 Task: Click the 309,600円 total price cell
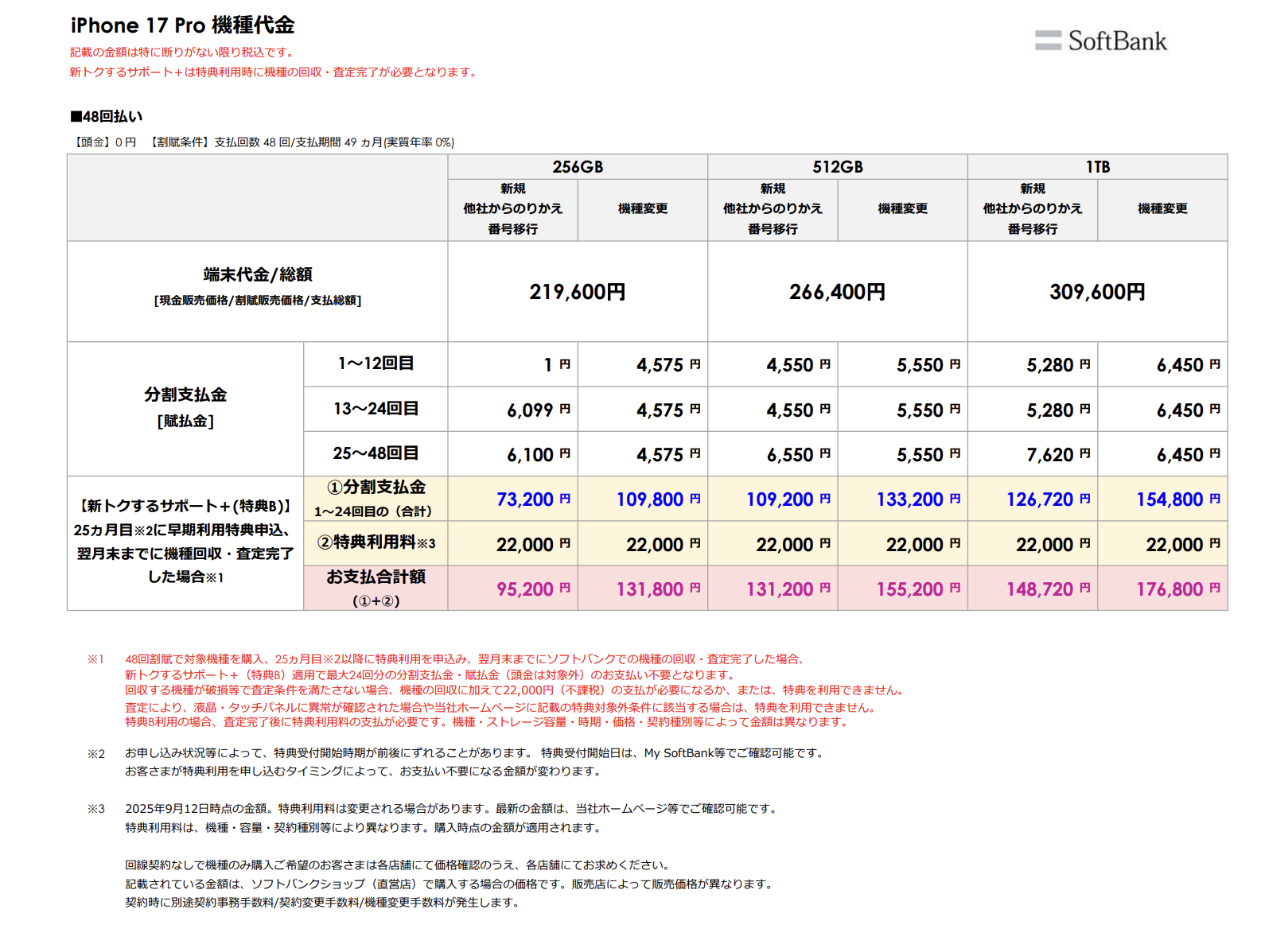click(1098, 292)
